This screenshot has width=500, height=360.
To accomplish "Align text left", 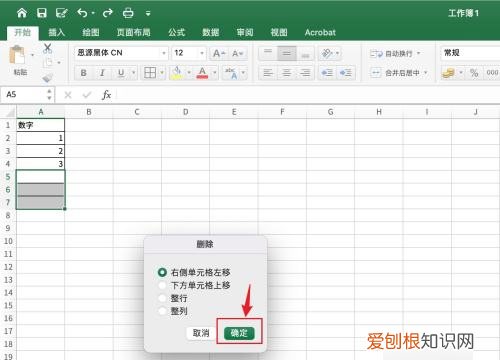I will pyautogui.click(x=268, y=73).
